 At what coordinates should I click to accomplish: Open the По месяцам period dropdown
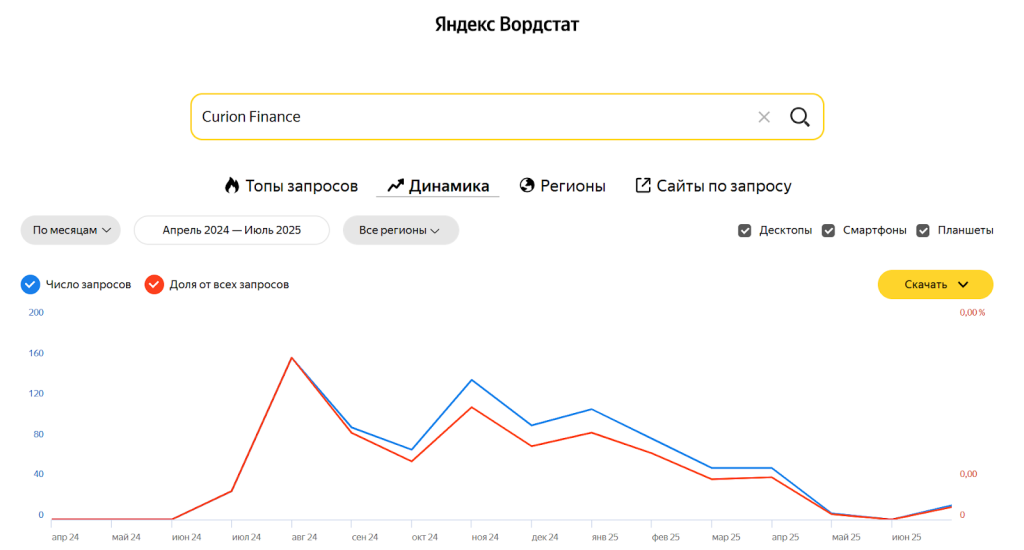point(71,230)
